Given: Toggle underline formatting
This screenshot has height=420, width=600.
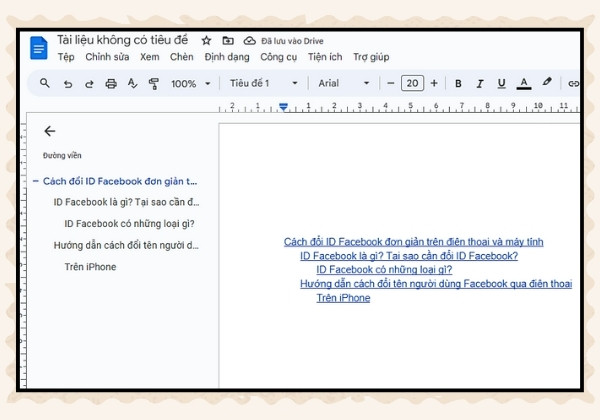Looking at the screenshot, I should pyautogui.click(x=501, y=83).
